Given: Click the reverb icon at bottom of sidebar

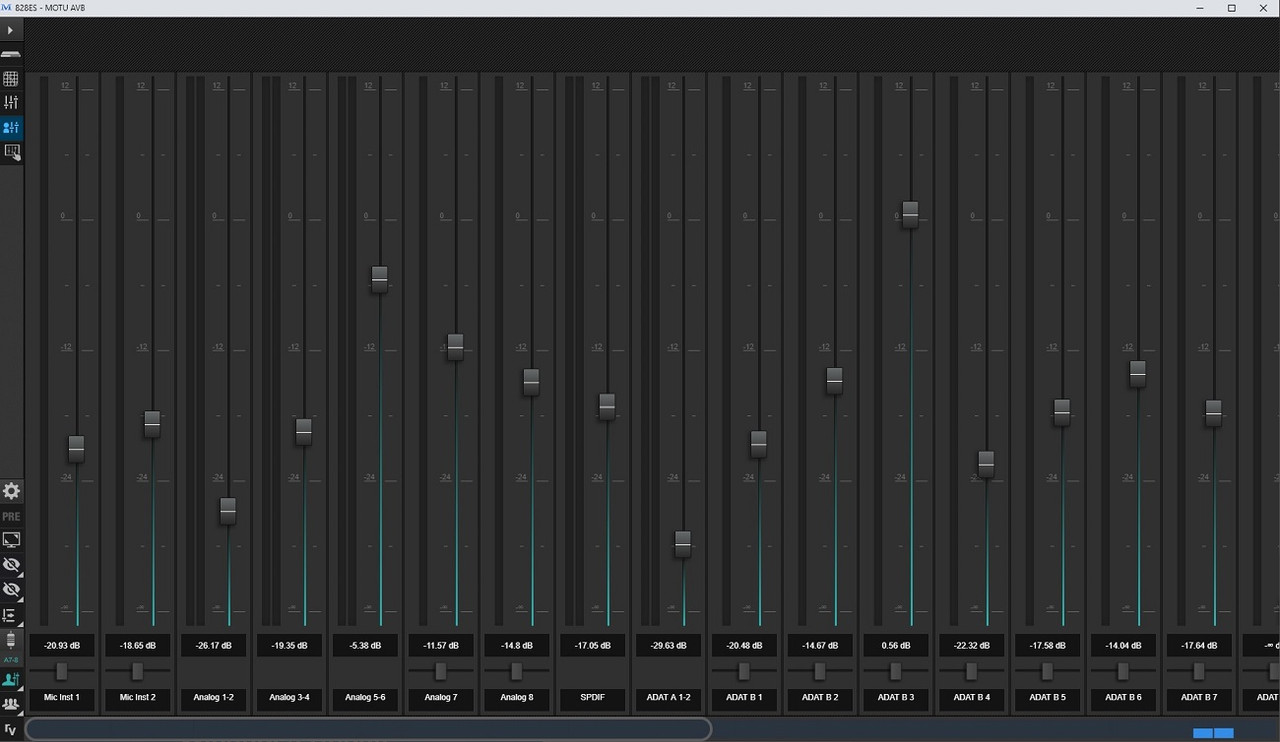Looking at the screenshot, I should (11, 729).
